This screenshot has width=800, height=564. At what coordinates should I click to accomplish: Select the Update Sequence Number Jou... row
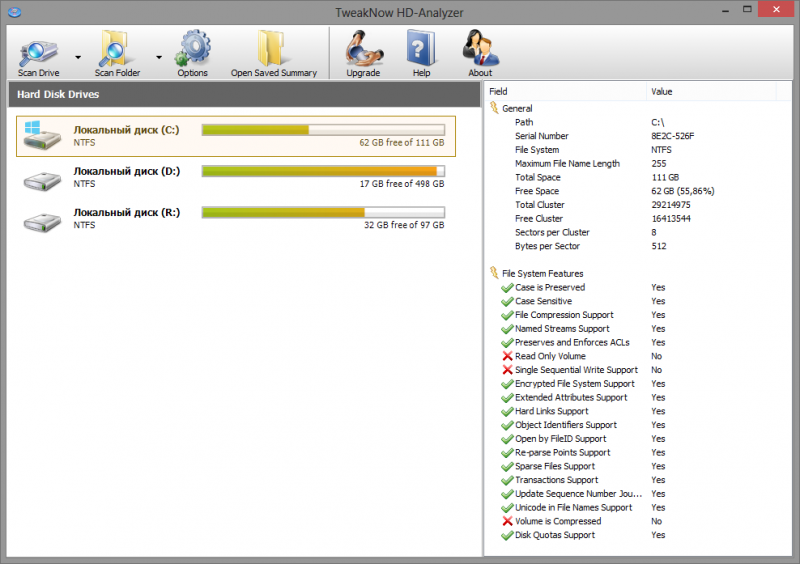638,494
